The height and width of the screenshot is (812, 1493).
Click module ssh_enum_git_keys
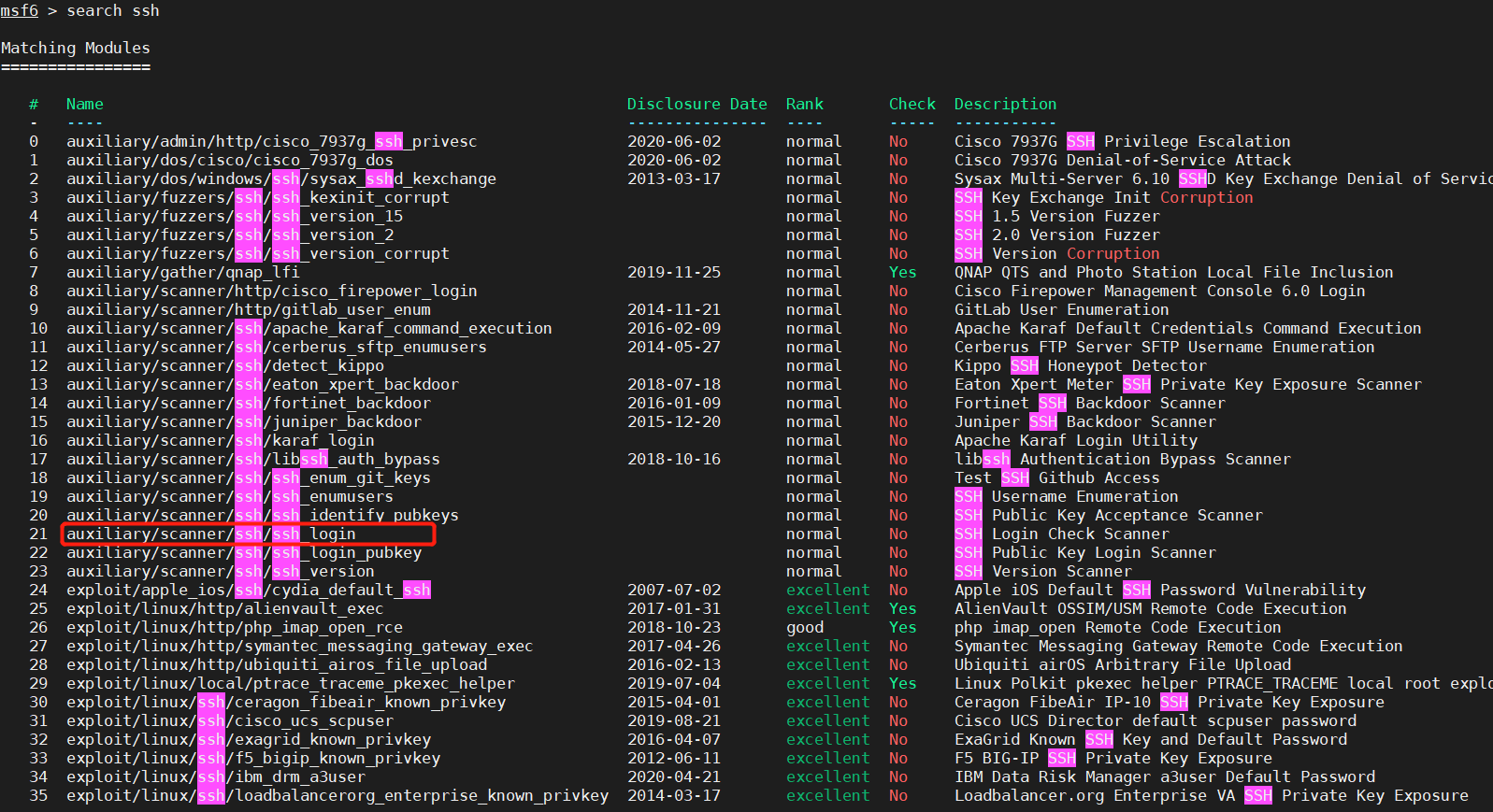coord(249,477)
